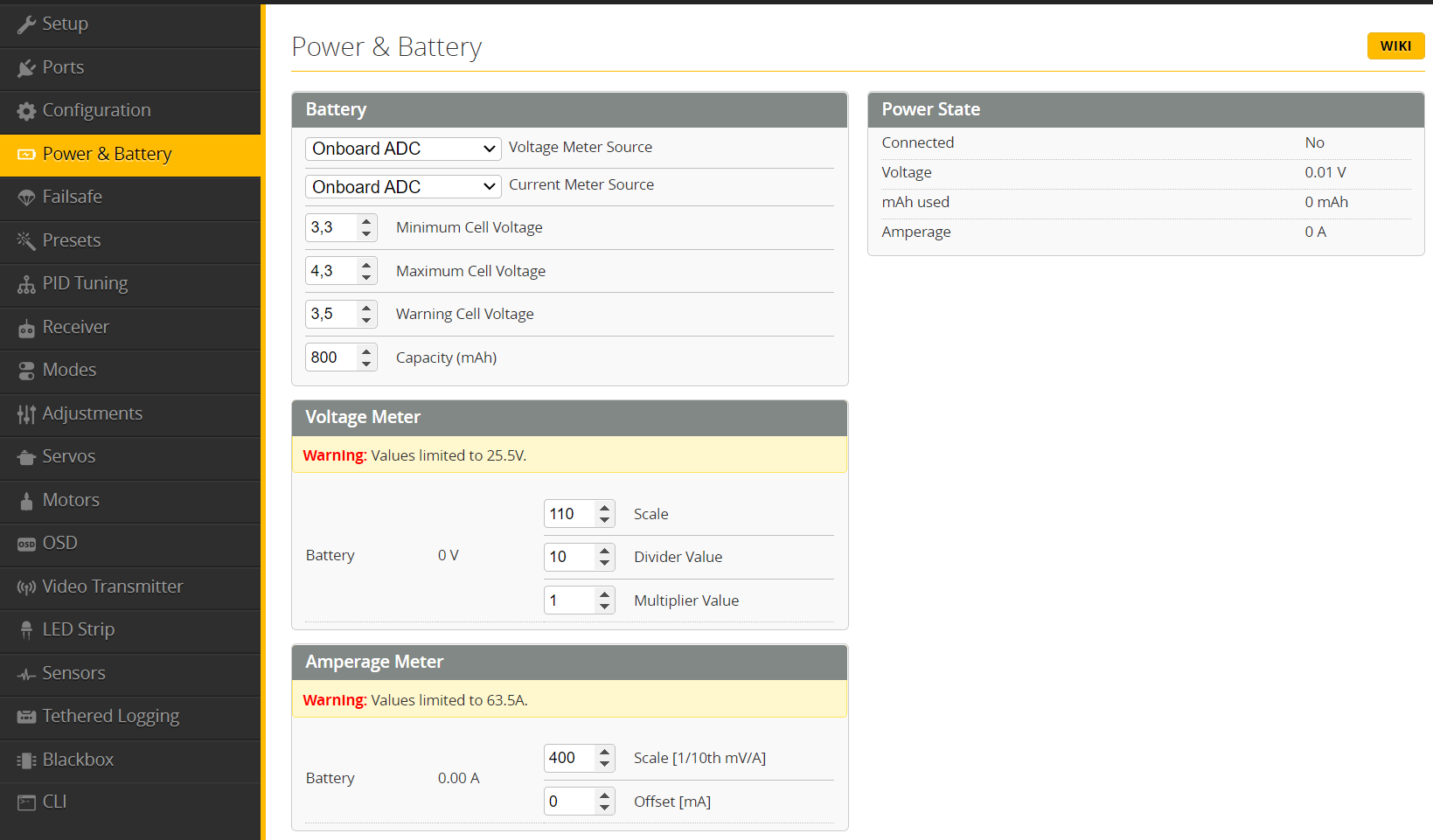Click the Video Transmitter antenna icon
Viewport: 1433px width, 840px height.
(x=26, y=587)
